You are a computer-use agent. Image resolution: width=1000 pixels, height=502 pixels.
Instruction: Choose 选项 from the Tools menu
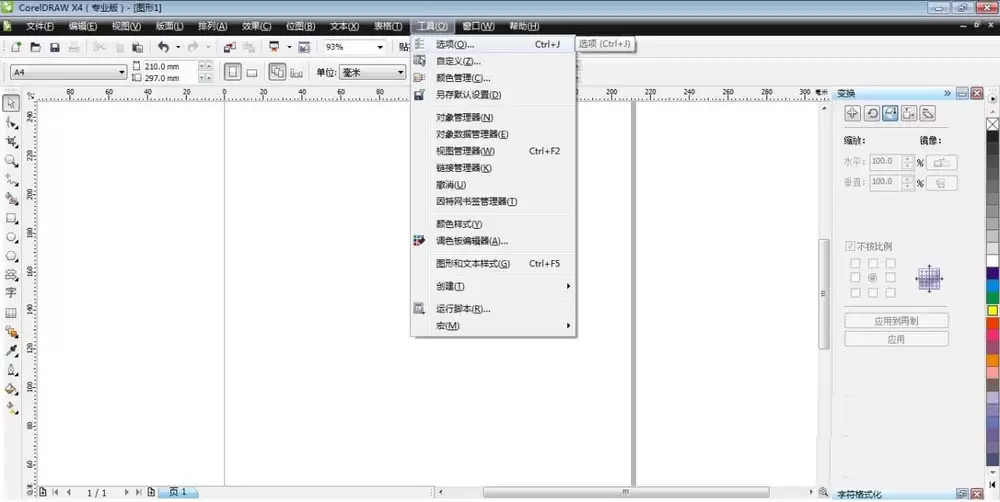point(455,44)
